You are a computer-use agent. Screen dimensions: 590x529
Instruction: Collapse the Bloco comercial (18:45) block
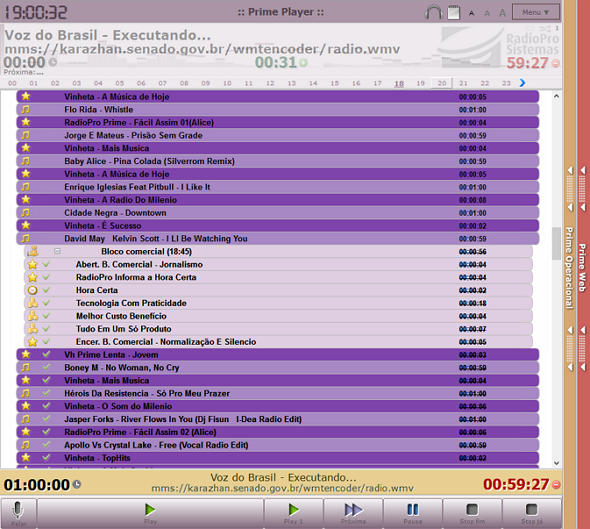tap(57, 251)
